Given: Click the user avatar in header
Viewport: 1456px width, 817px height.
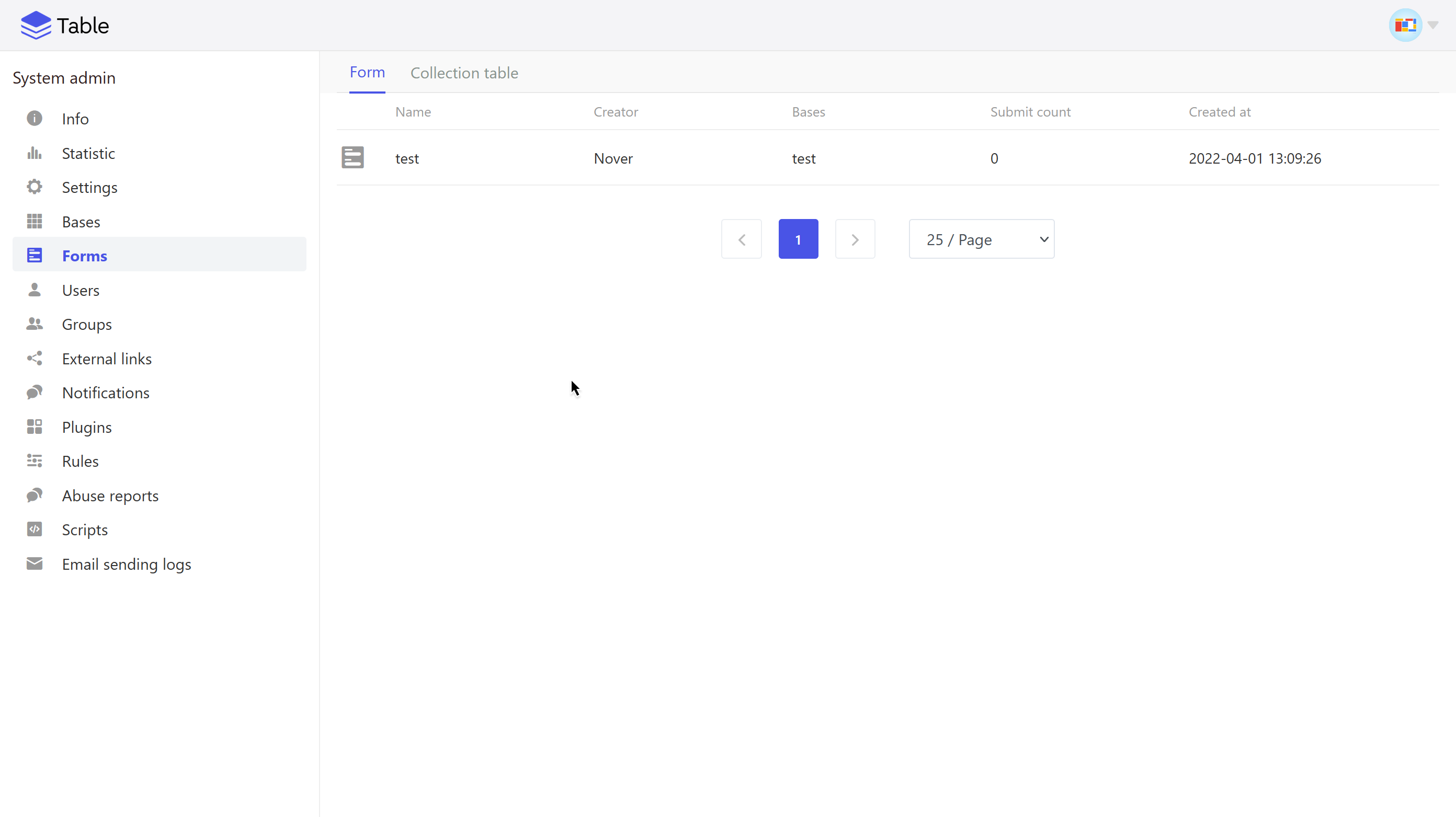Looking at the screenshot, I should click(x=1405, y=26).
